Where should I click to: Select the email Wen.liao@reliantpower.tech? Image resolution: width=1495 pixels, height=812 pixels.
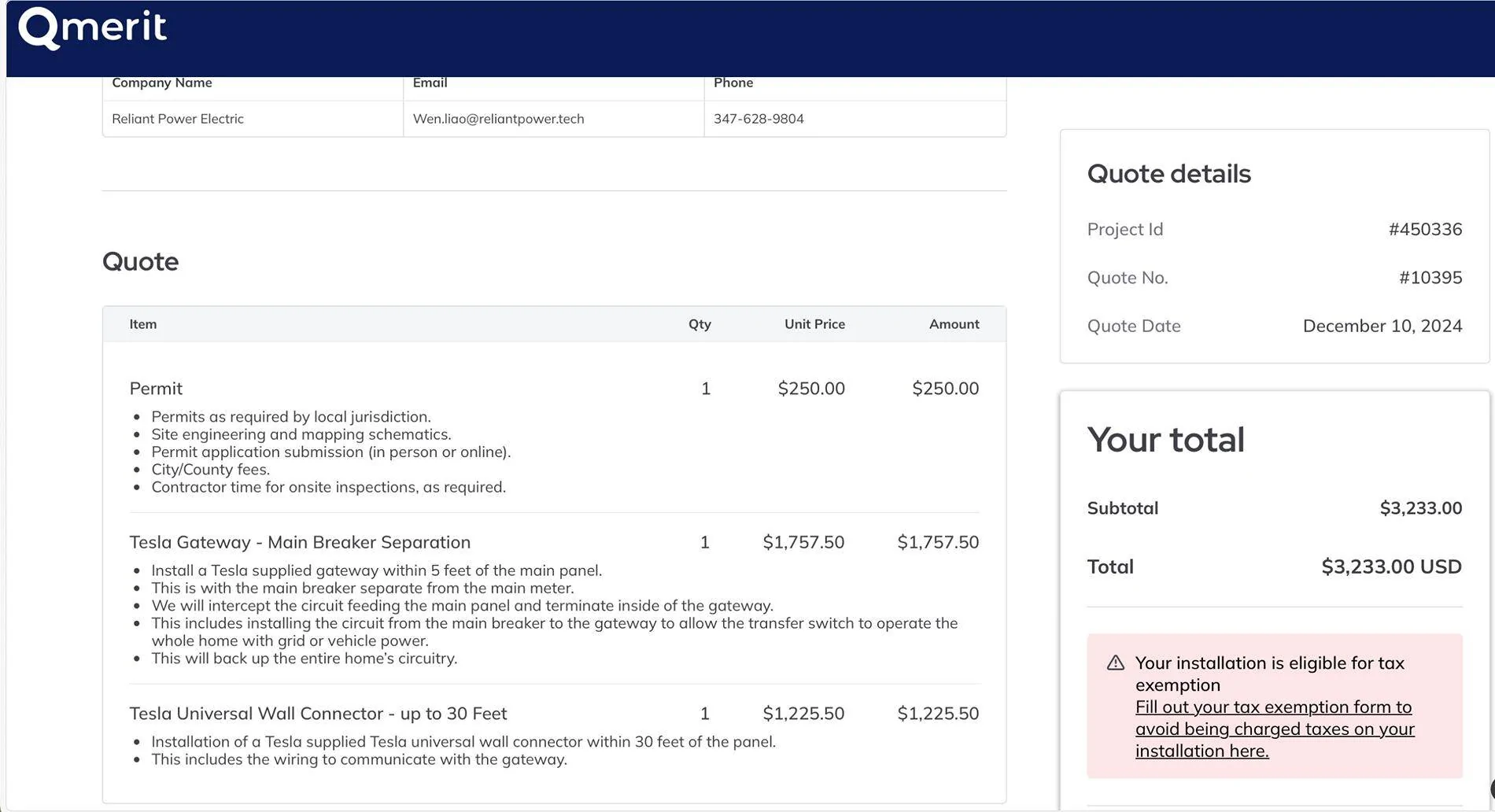498,119
